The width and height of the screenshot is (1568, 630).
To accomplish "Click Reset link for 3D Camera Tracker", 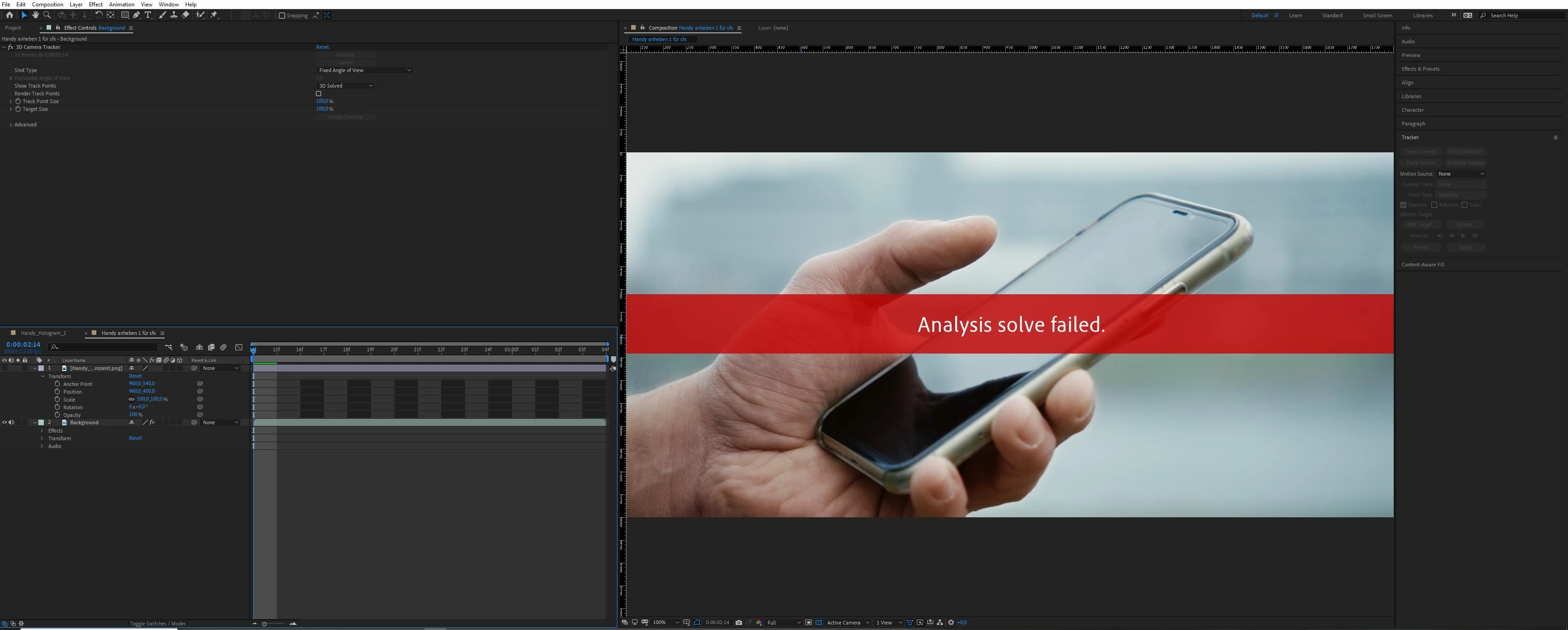I will pyautogui.click(x=322, y=47).
